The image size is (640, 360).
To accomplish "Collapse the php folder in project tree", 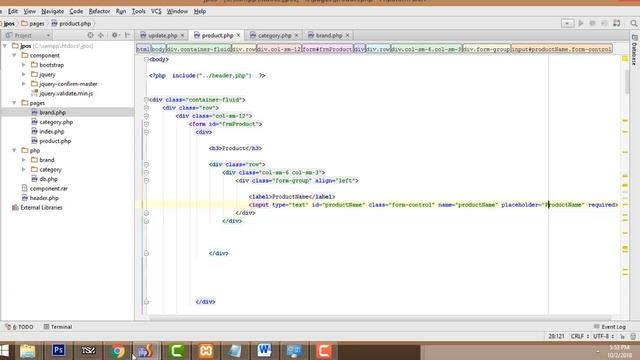I will [14, 150].
